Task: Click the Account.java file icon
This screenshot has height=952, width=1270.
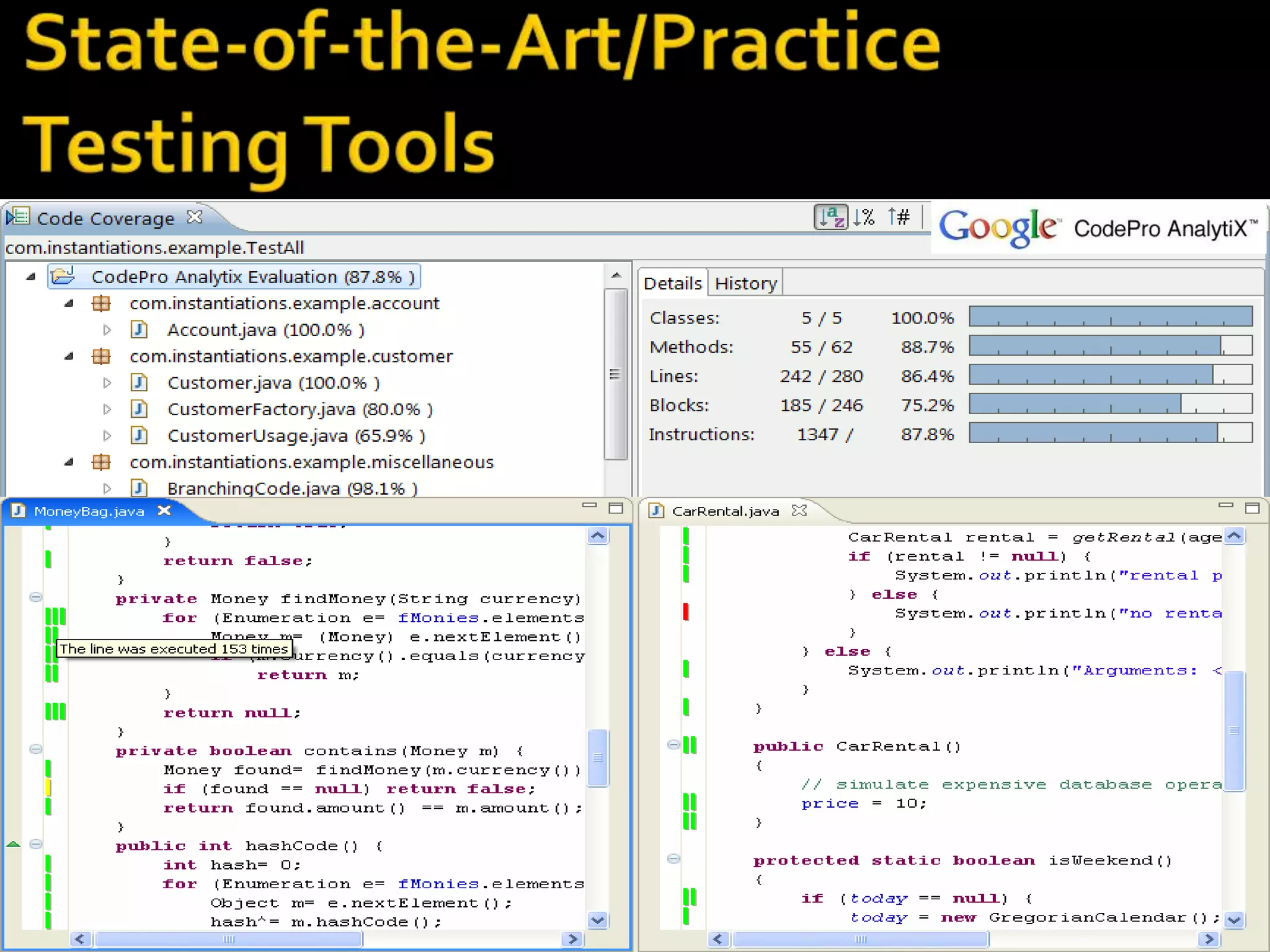Action: pyautogui.click(x=140, y=330)
